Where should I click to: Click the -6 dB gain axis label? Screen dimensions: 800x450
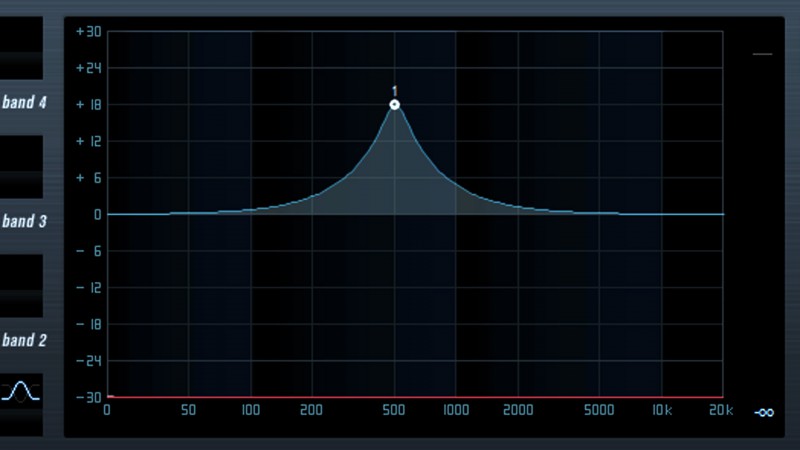pyautogui.click(x=88, y=252)
